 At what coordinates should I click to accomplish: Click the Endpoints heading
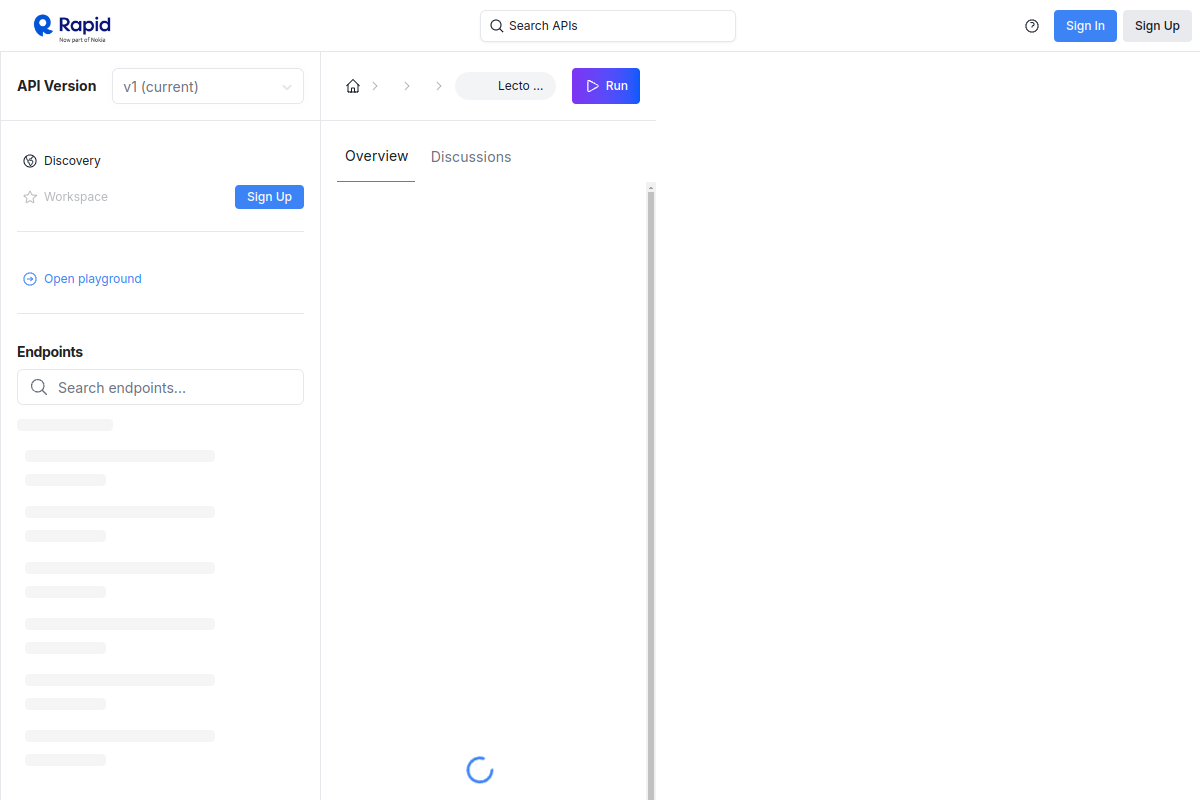[50, 352]
